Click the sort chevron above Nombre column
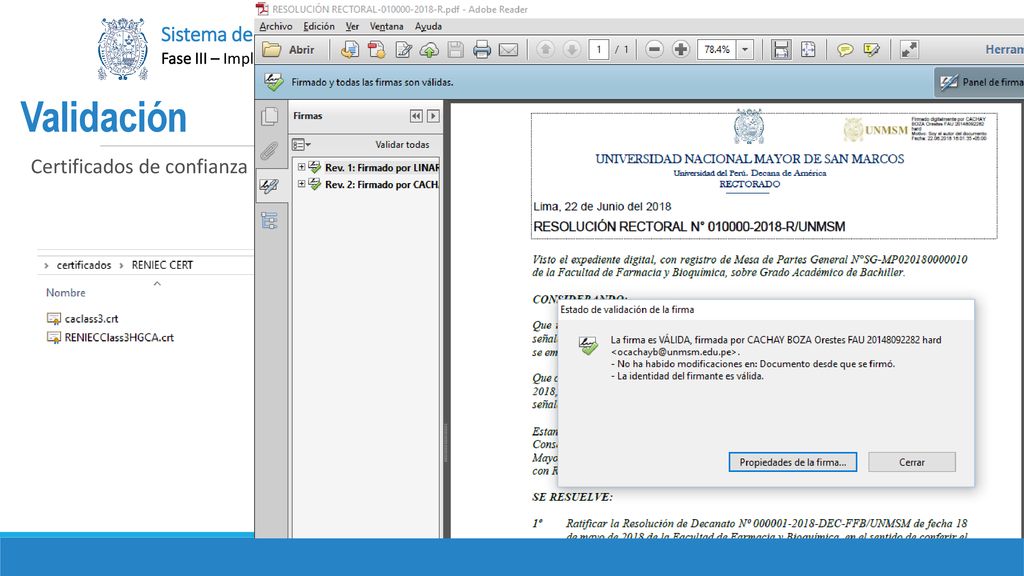This screenshot has height=576, width=1024. pos(157,283)
